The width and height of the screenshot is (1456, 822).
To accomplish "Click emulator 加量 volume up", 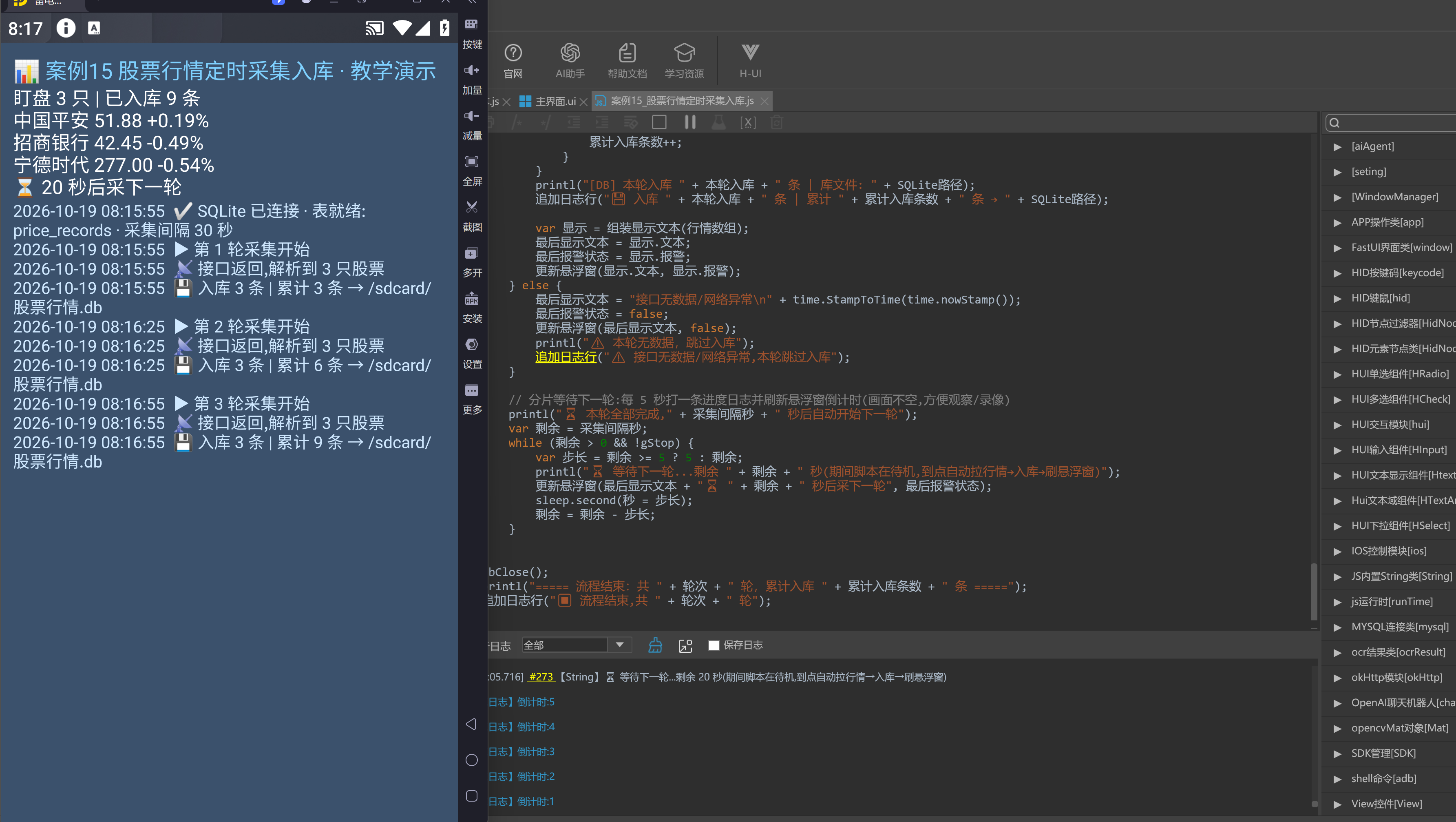I will (x=472, y=79).
